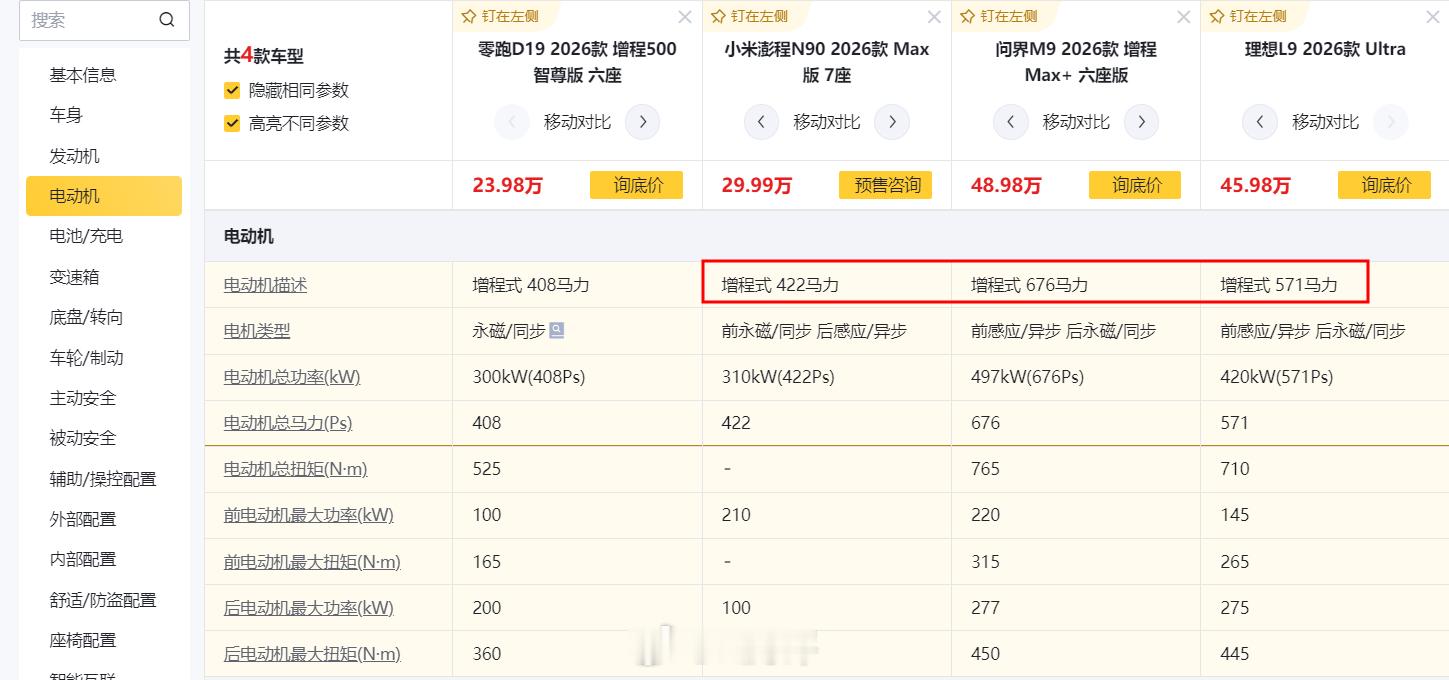Open 问界M9 2026款 增程 Max+ title link
This screenshot has height=680, width=1449.
1076,62
